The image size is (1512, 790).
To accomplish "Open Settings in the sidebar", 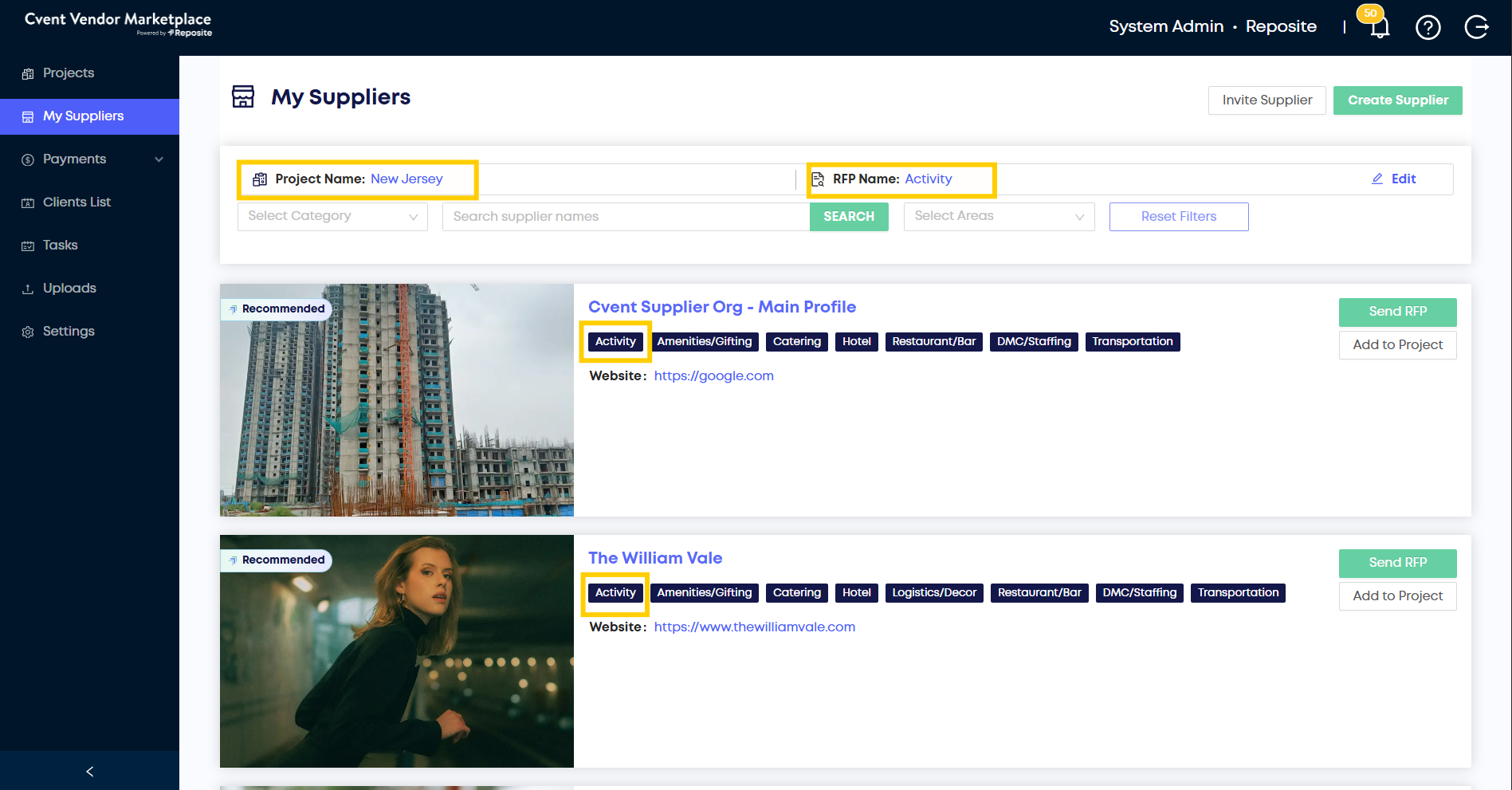I will point(89,332).
